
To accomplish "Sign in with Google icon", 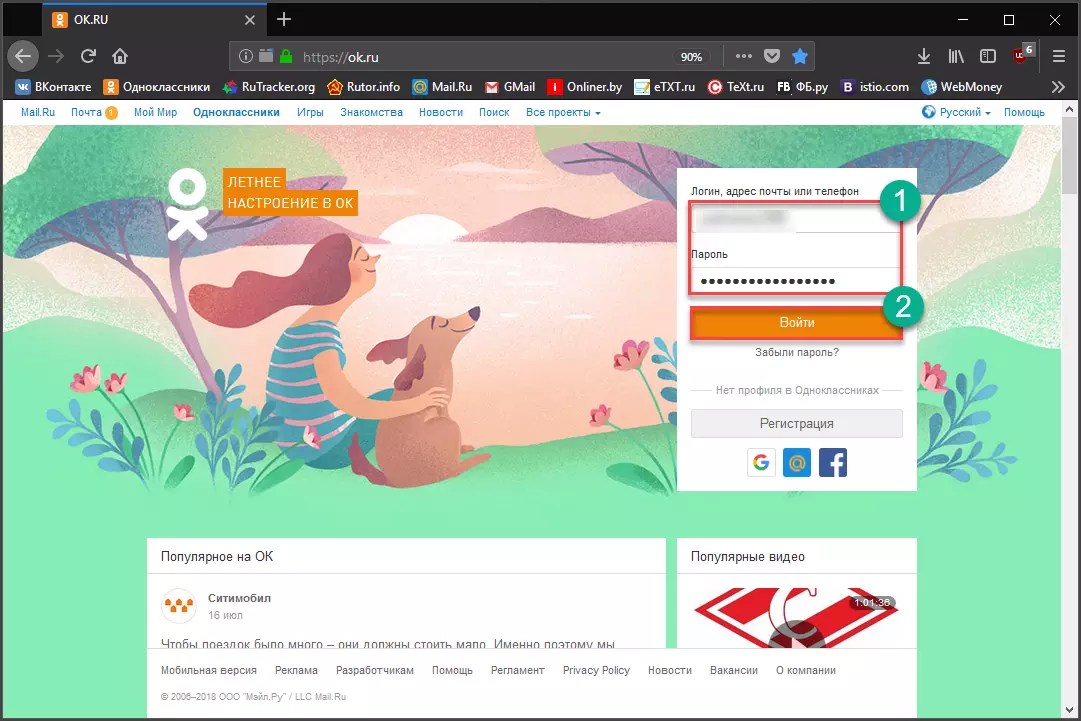I will coord(761,463).
